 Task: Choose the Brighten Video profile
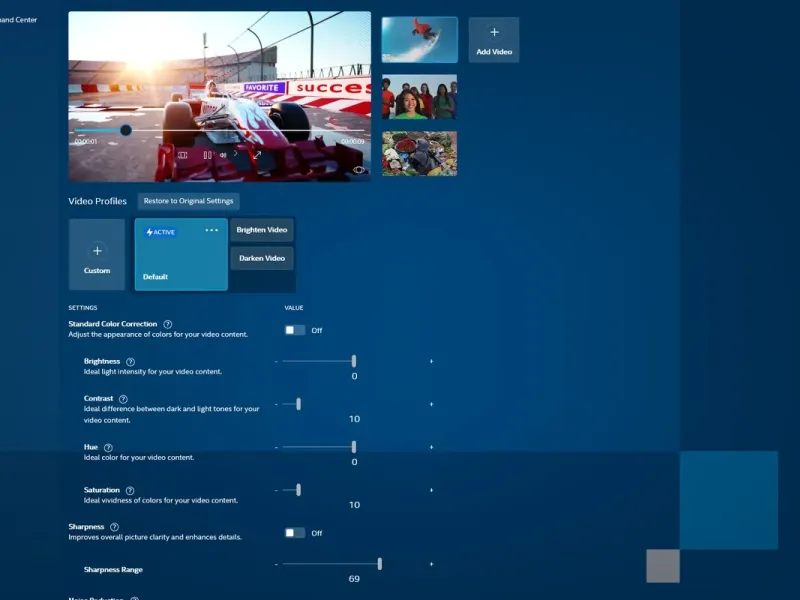click(262, 230)
